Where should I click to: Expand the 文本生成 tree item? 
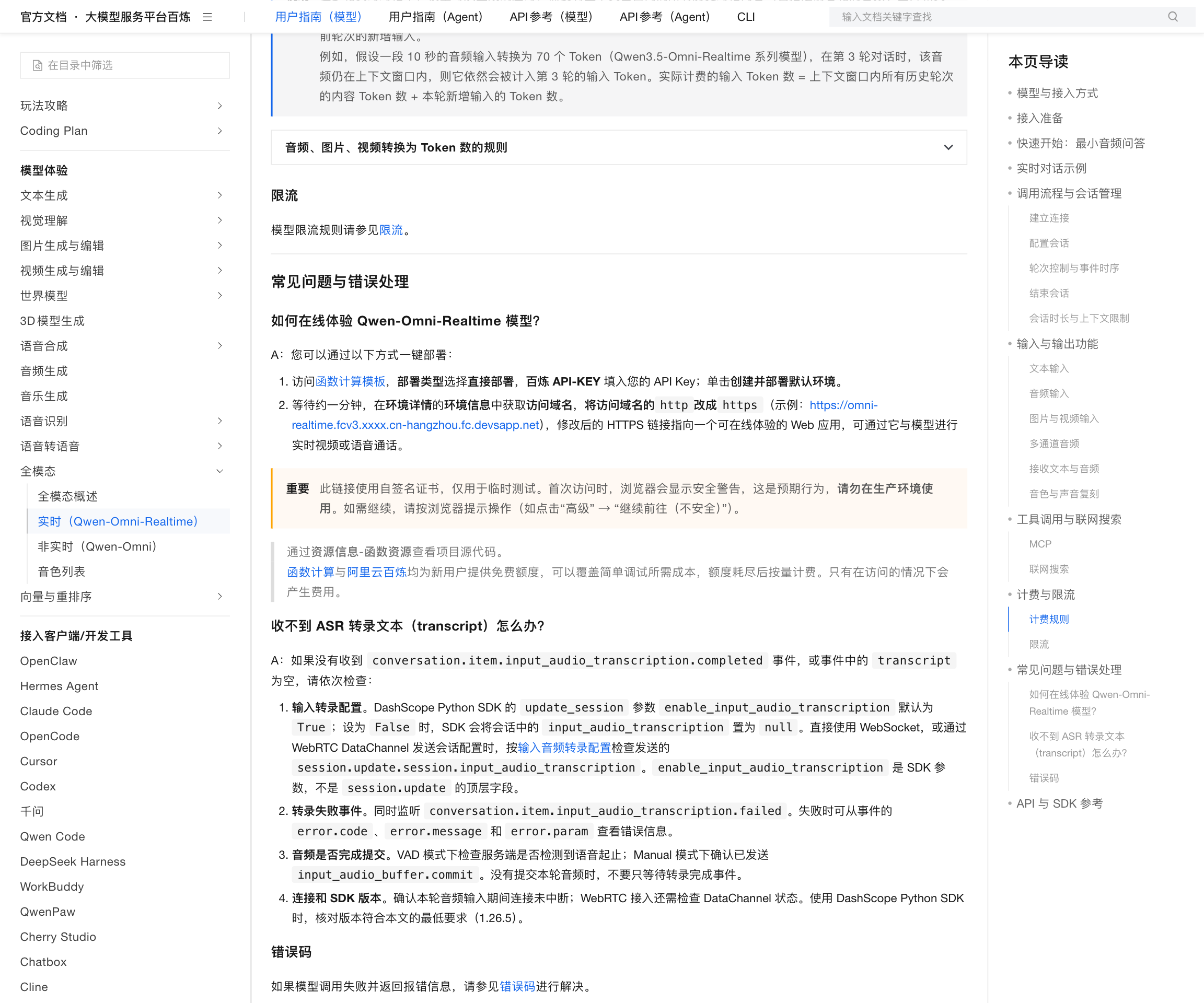click(124, 195)
